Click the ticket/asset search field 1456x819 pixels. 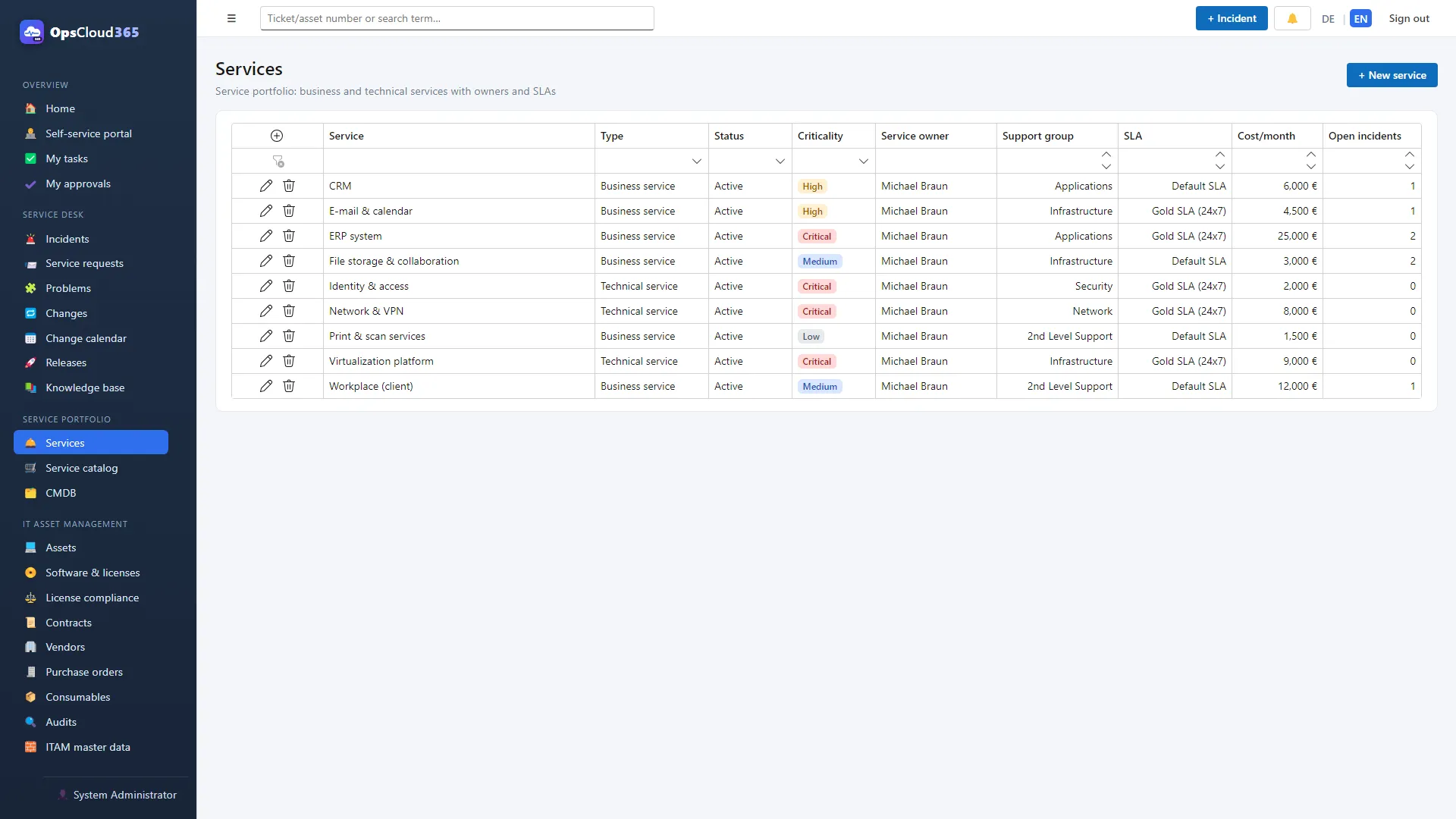457,18
